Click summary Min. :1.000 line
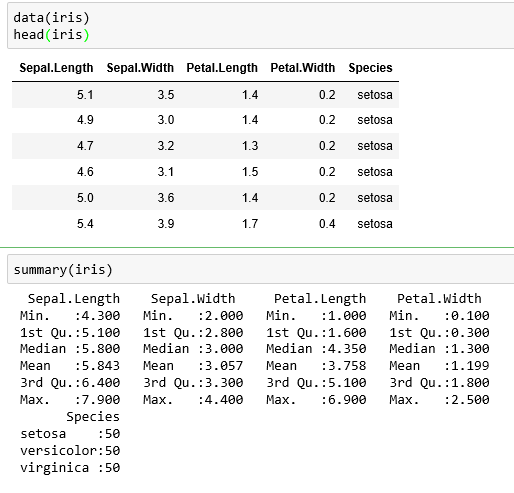Image resolution: width=514 pixels, height=493 pixels. (316, 316)
